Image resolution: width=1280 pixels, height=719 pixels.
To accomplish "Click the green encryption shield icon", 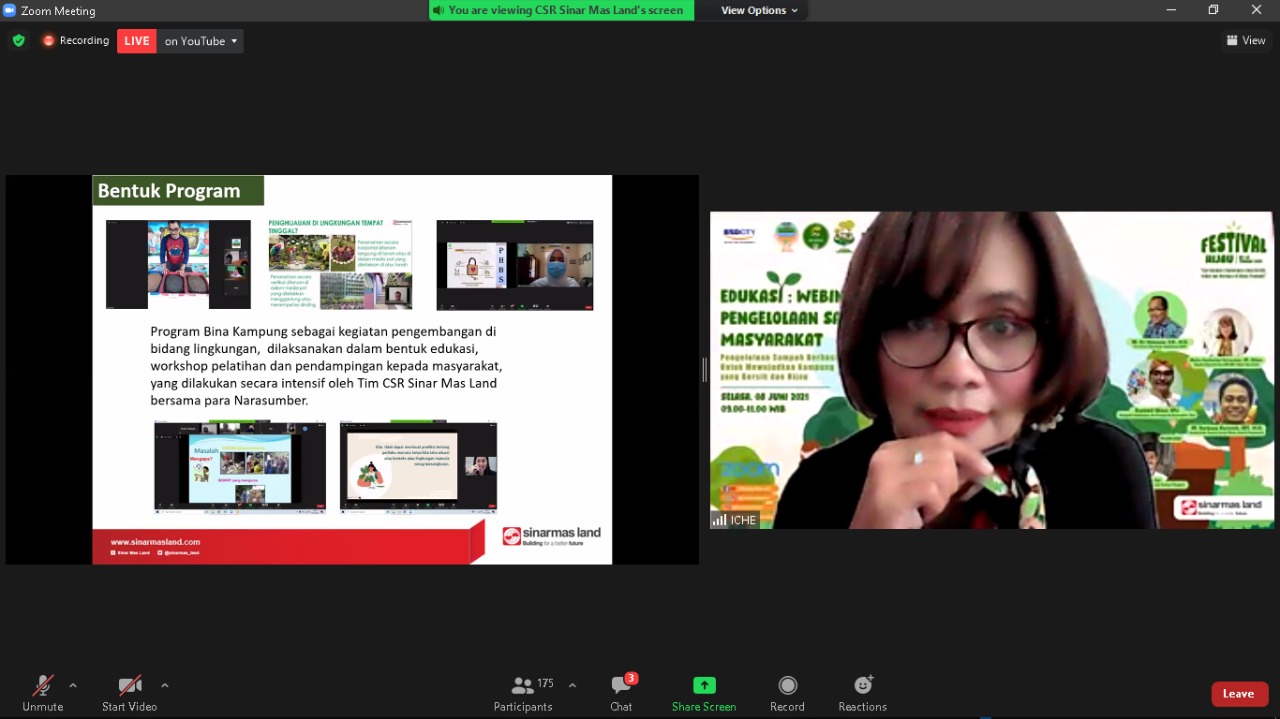I will (18, 41).
